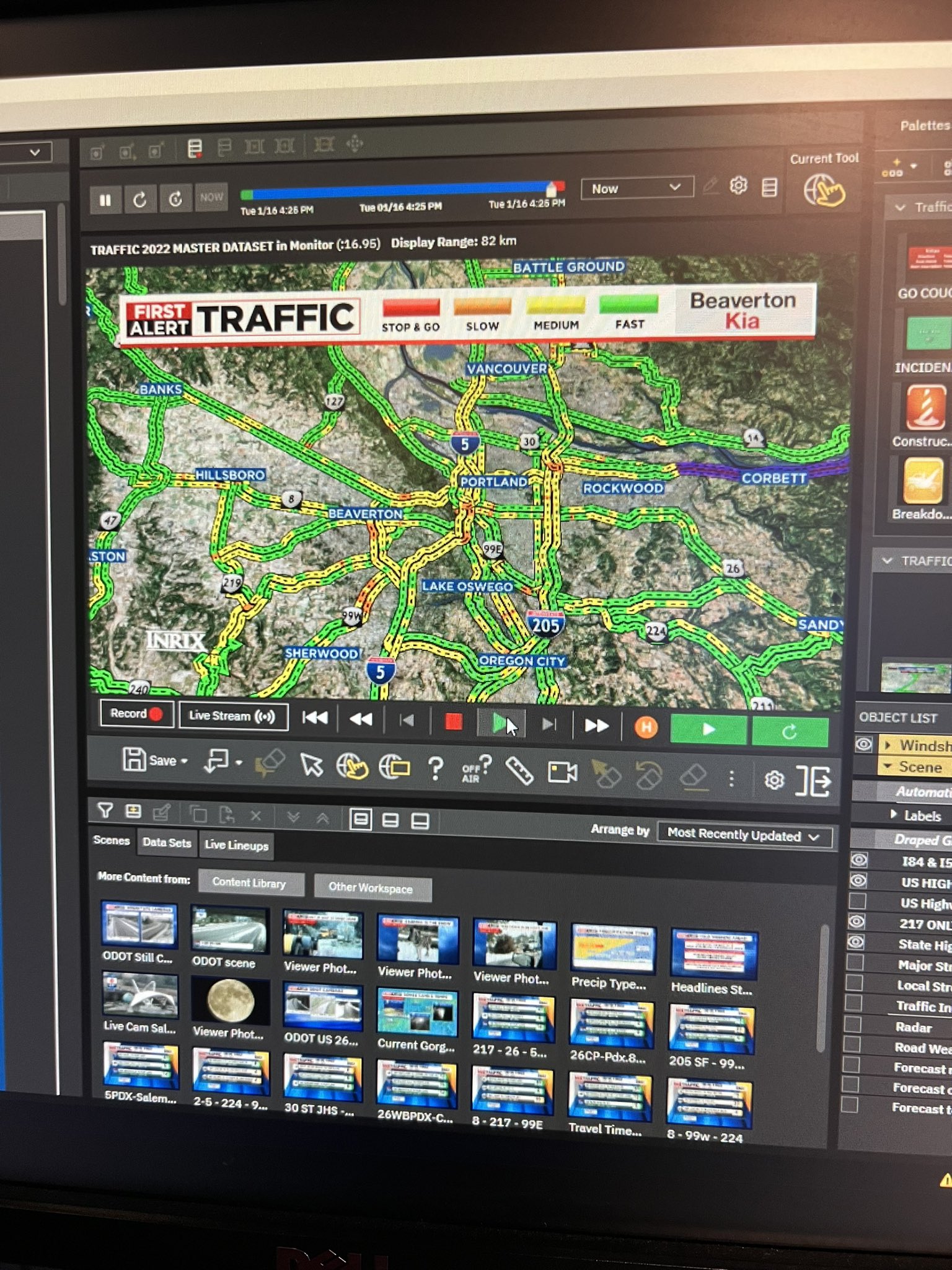Skip to beginning of scene playback
This screenshot has width=952, height=1270.
point(315,717)
